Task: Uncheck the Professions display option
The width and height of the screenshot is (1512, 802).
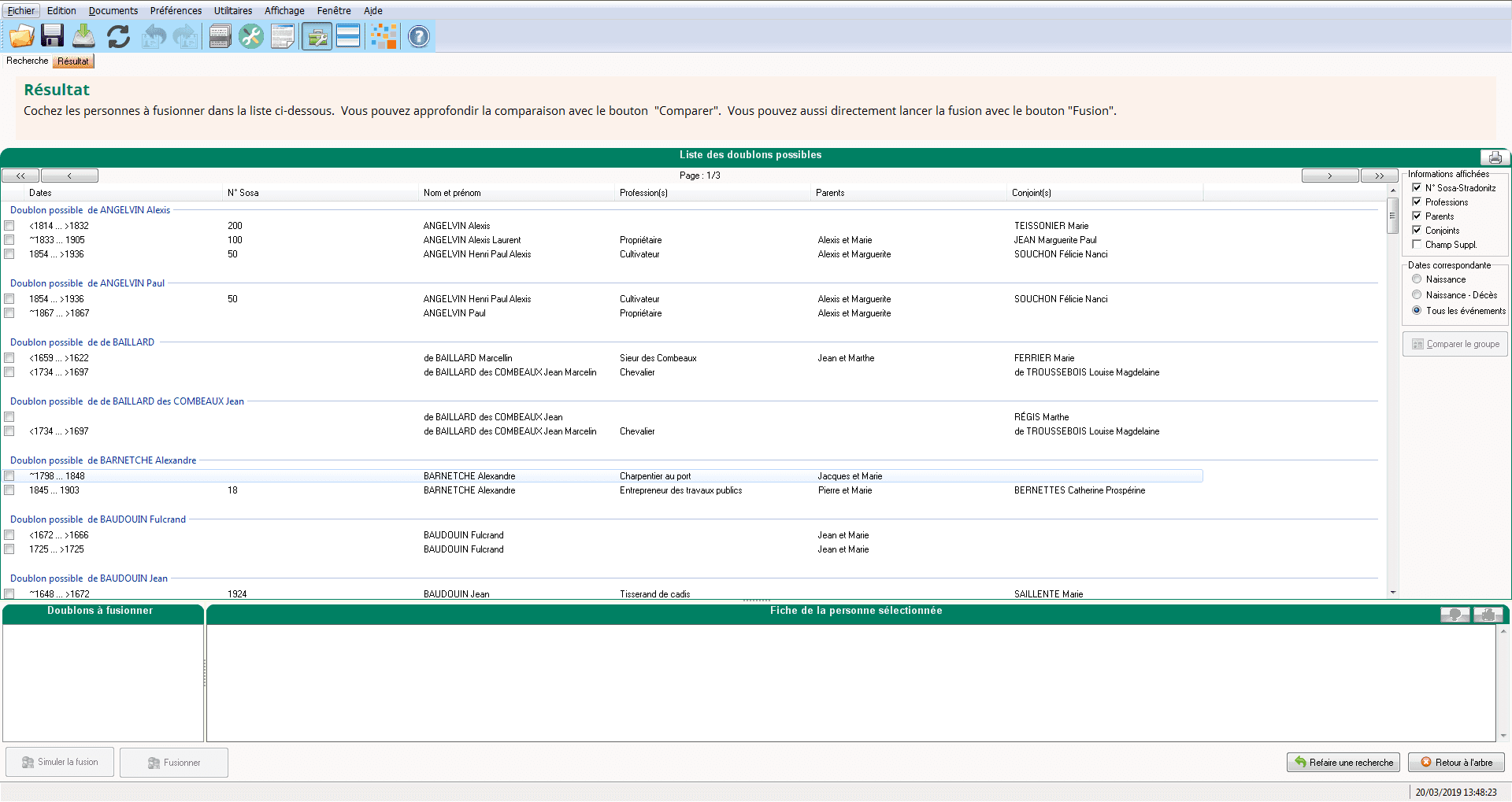Action: (x=1417, y=202)
